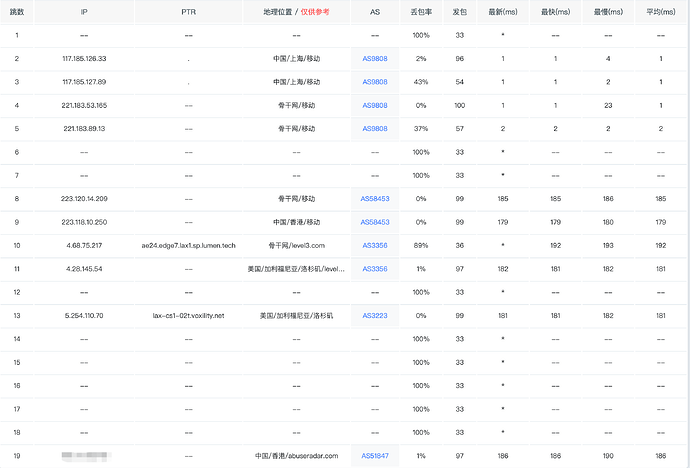Image resolution: width=690 pixels, height=468 pixels.
Task: Click the 跳数 column header
Action: coord(17,12)
